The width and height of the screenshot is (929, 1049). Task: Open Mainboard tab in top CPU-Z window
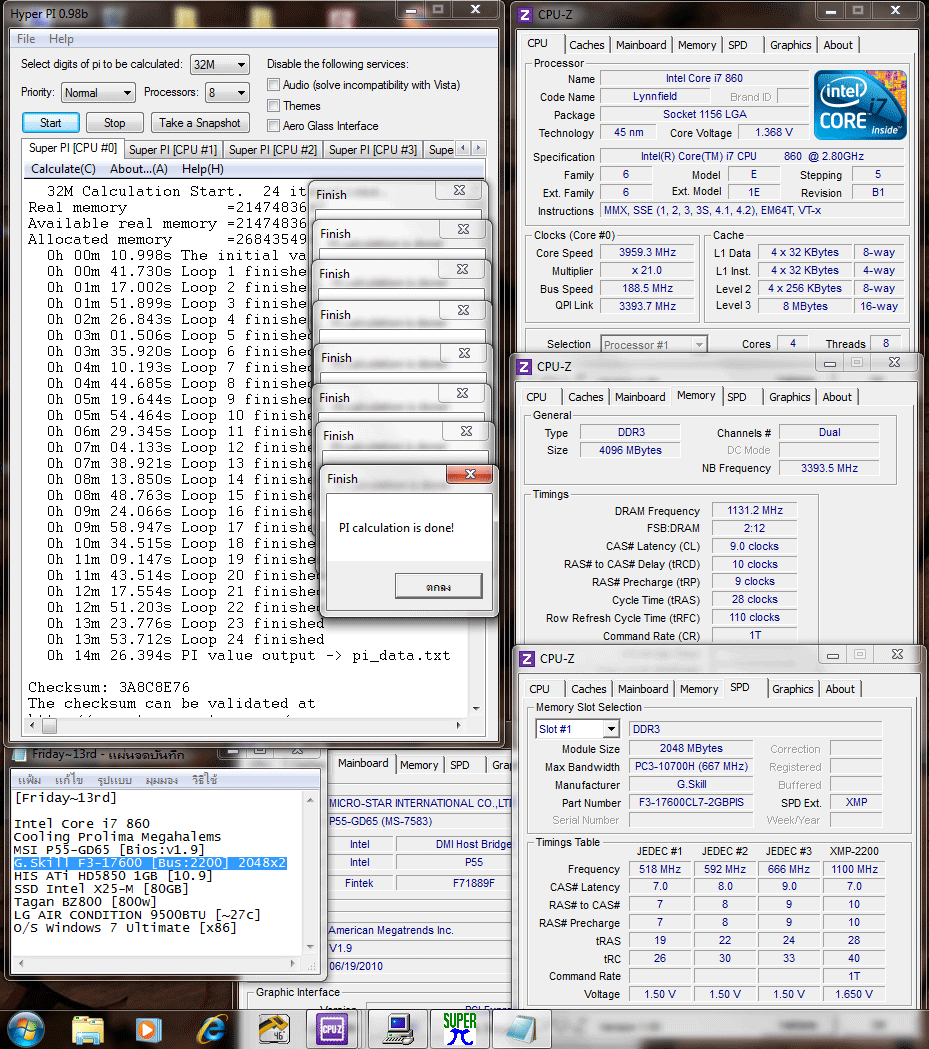point(641,45)
